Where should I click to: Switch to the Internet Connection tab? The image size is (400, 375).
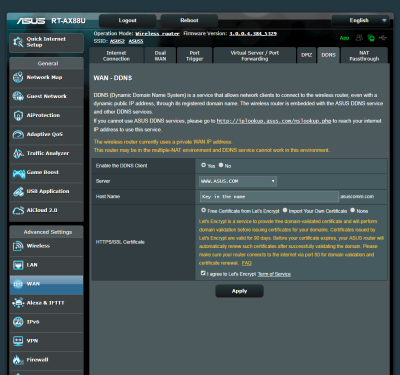116,56
